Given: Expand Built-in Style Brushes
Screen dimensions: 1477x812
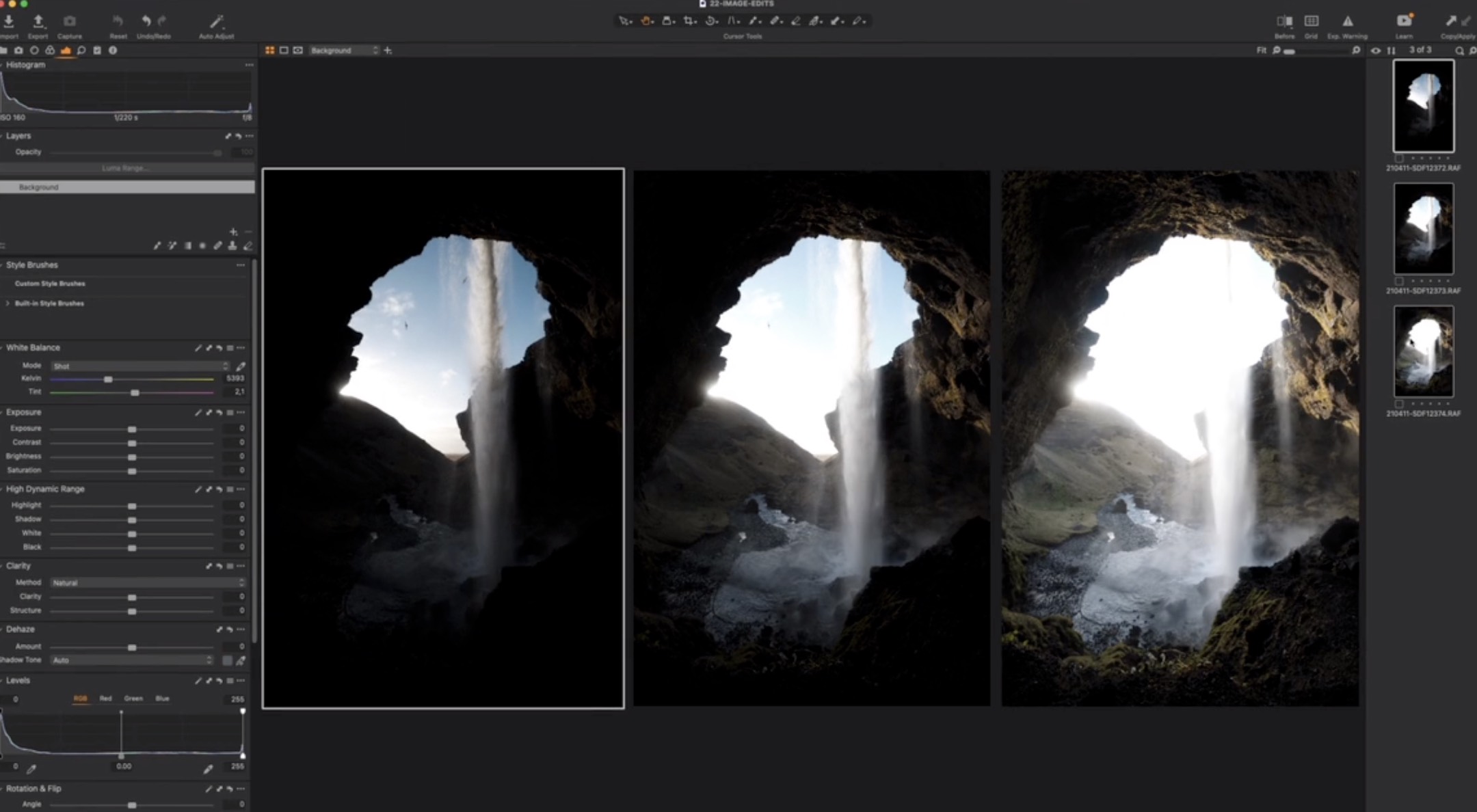Looking at the screenshot, I should (x=8, y=303).
